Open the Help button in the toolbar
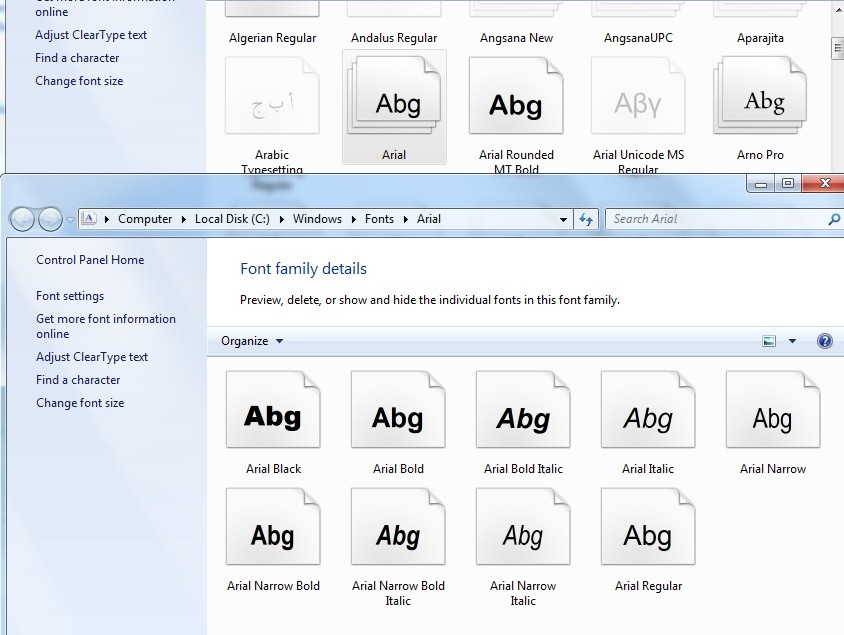Viewport: 844px width, 635px height. click(825, 341)
